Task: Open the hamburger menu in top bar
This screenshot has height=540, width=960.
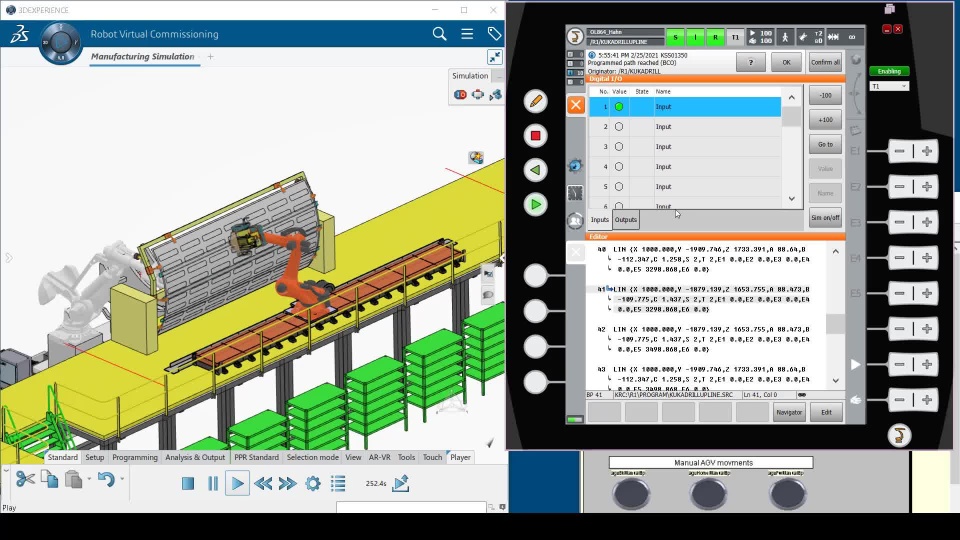Action: click(467, 34)
